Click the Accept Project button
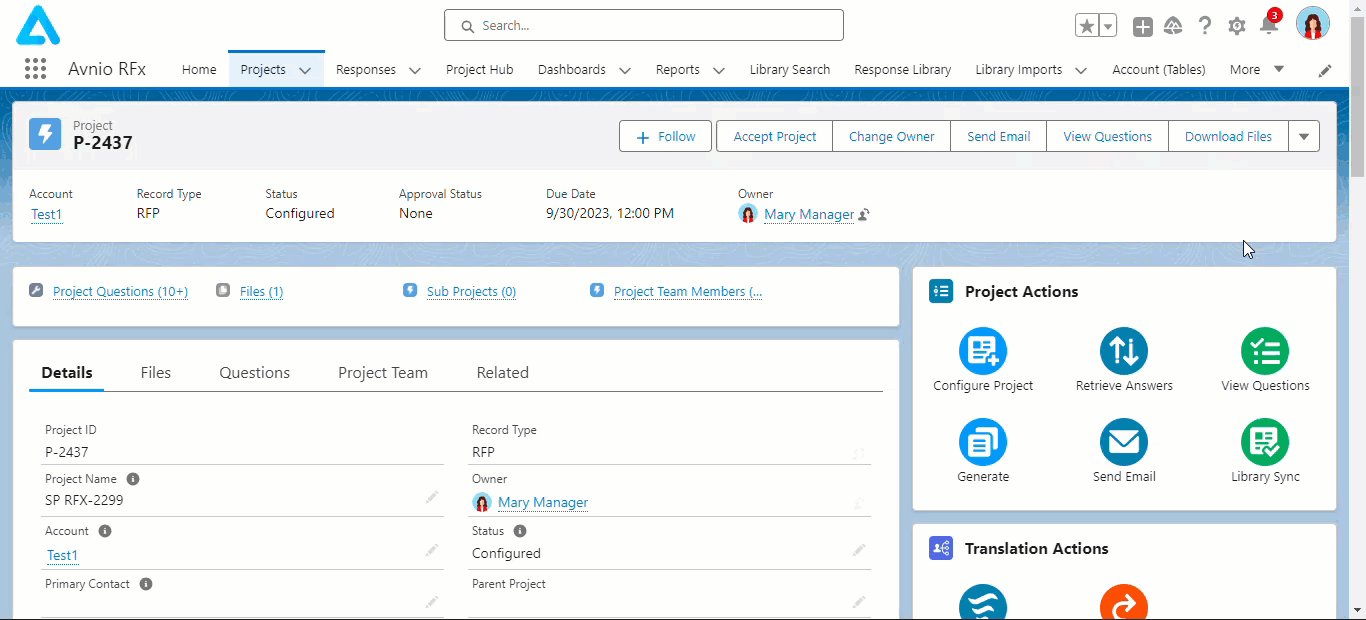The height and width of the screenshot is (620, 1366). click(x=774, y=137)
